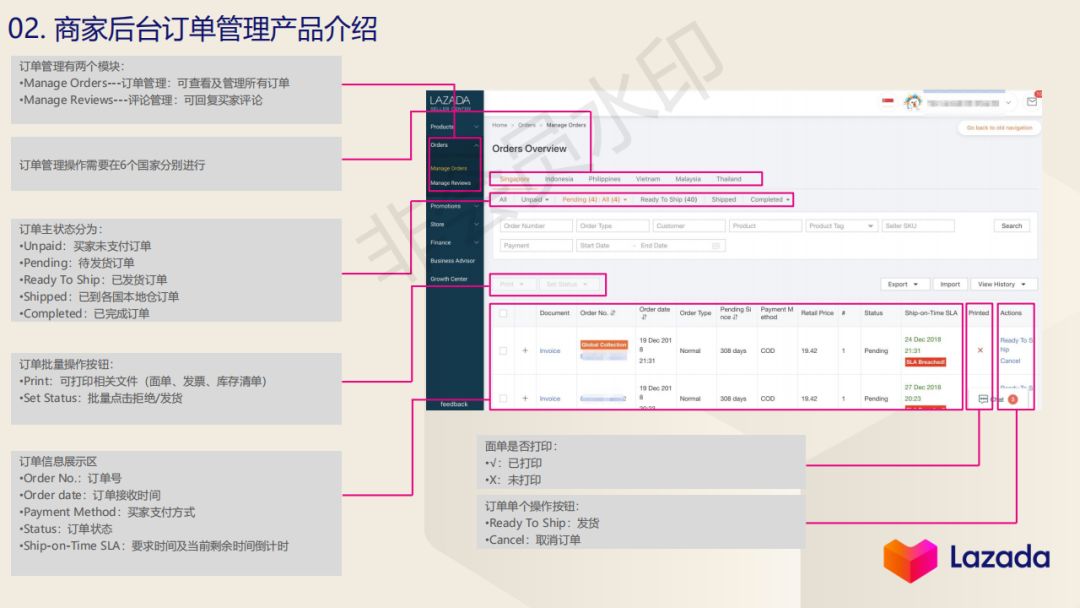1080x608 pixels.
Task: Click the Order Type input field
Action: click(612, 226)
